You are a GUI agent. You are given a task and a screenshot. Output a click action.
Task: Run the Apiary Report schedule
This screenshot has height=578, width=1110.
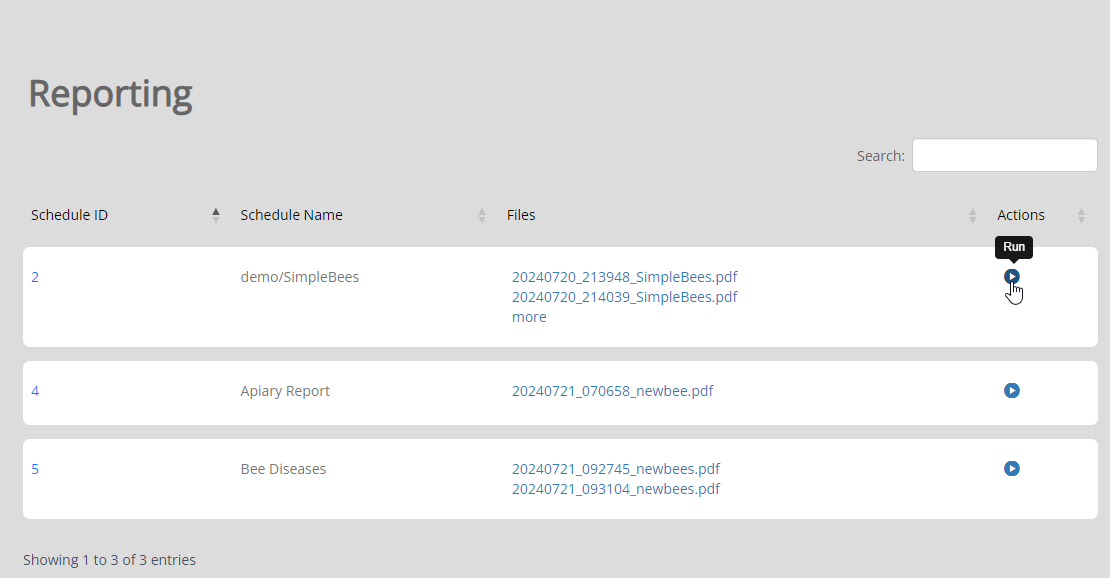[x=1012, y=390]
